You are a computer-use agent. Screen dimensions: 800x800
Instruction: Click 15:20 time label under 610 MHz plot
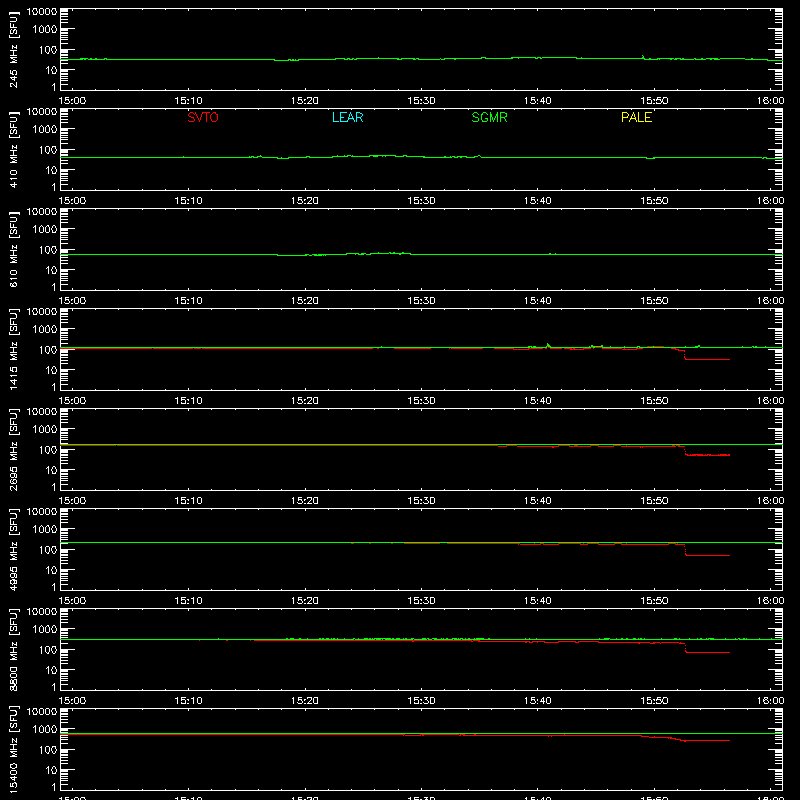pyautogui.click(x=305, y=301)
